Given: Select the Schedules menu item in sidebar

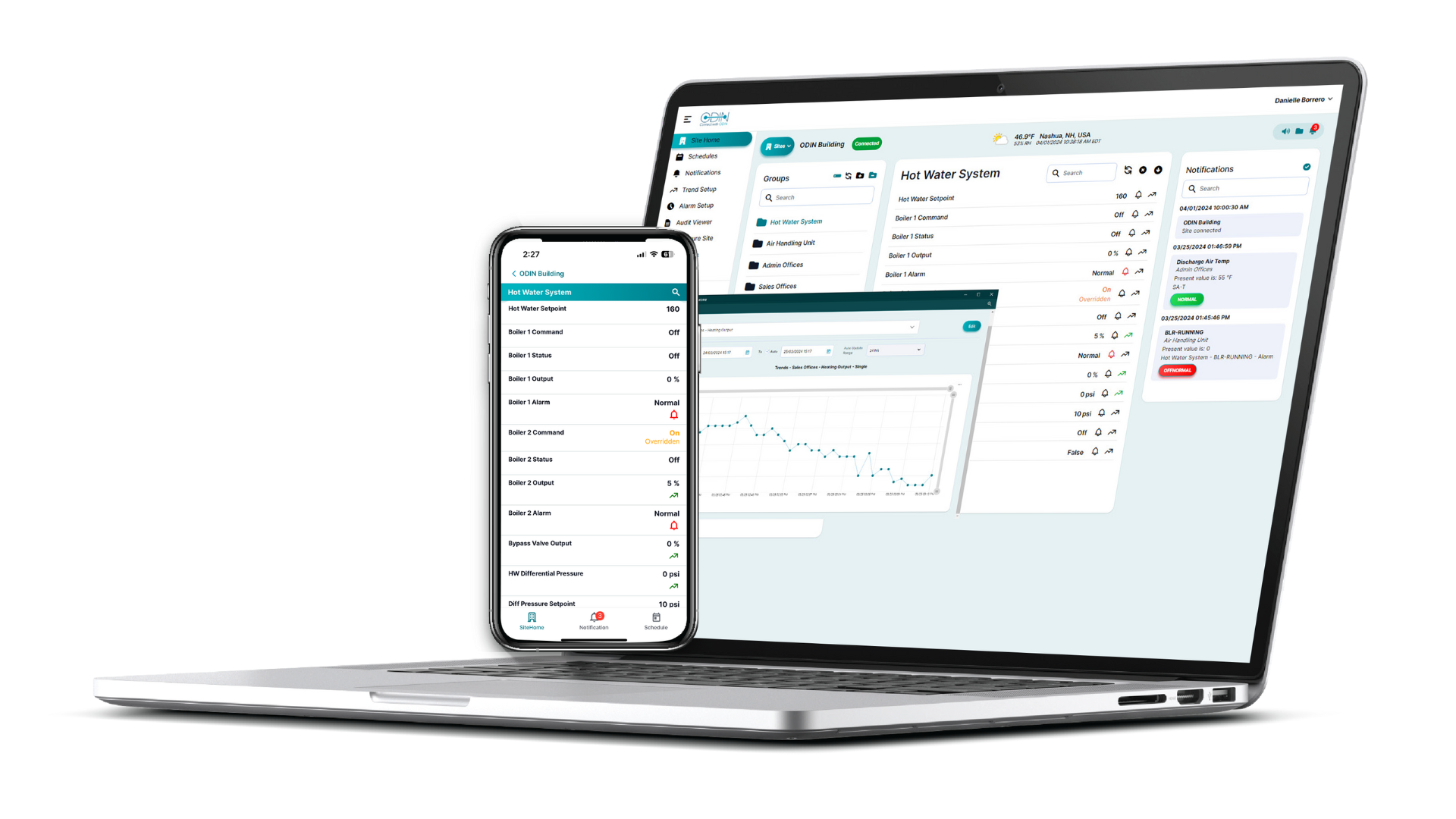Looking at the screenshot, I should click(700, 157).
